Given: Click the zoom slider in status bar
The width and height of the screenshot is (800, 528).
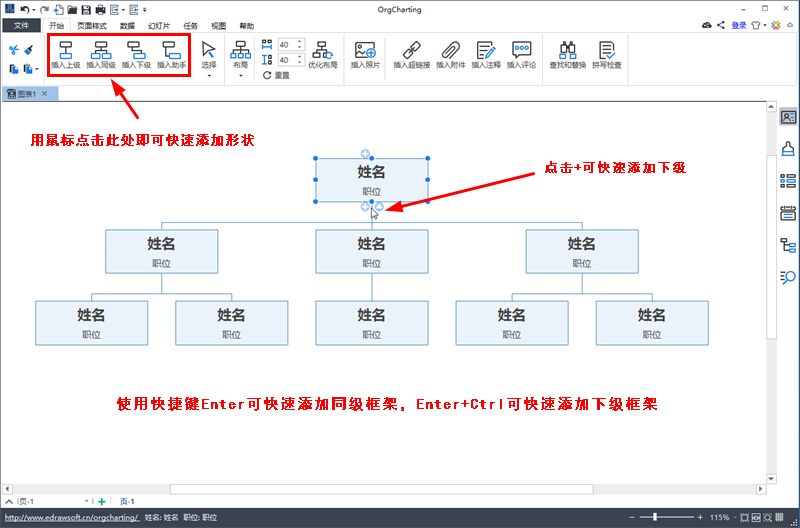Looking at the screenshot, I should point(666,517).
